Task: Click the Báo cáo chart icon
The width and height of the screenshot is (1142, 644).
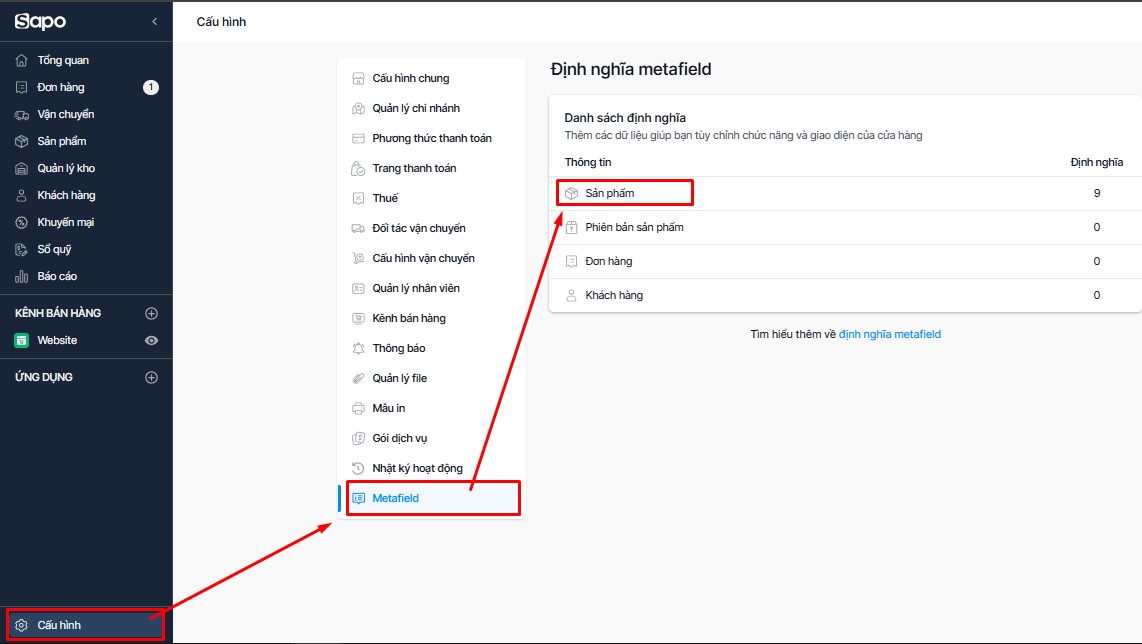Action: (x=22, y=276)
